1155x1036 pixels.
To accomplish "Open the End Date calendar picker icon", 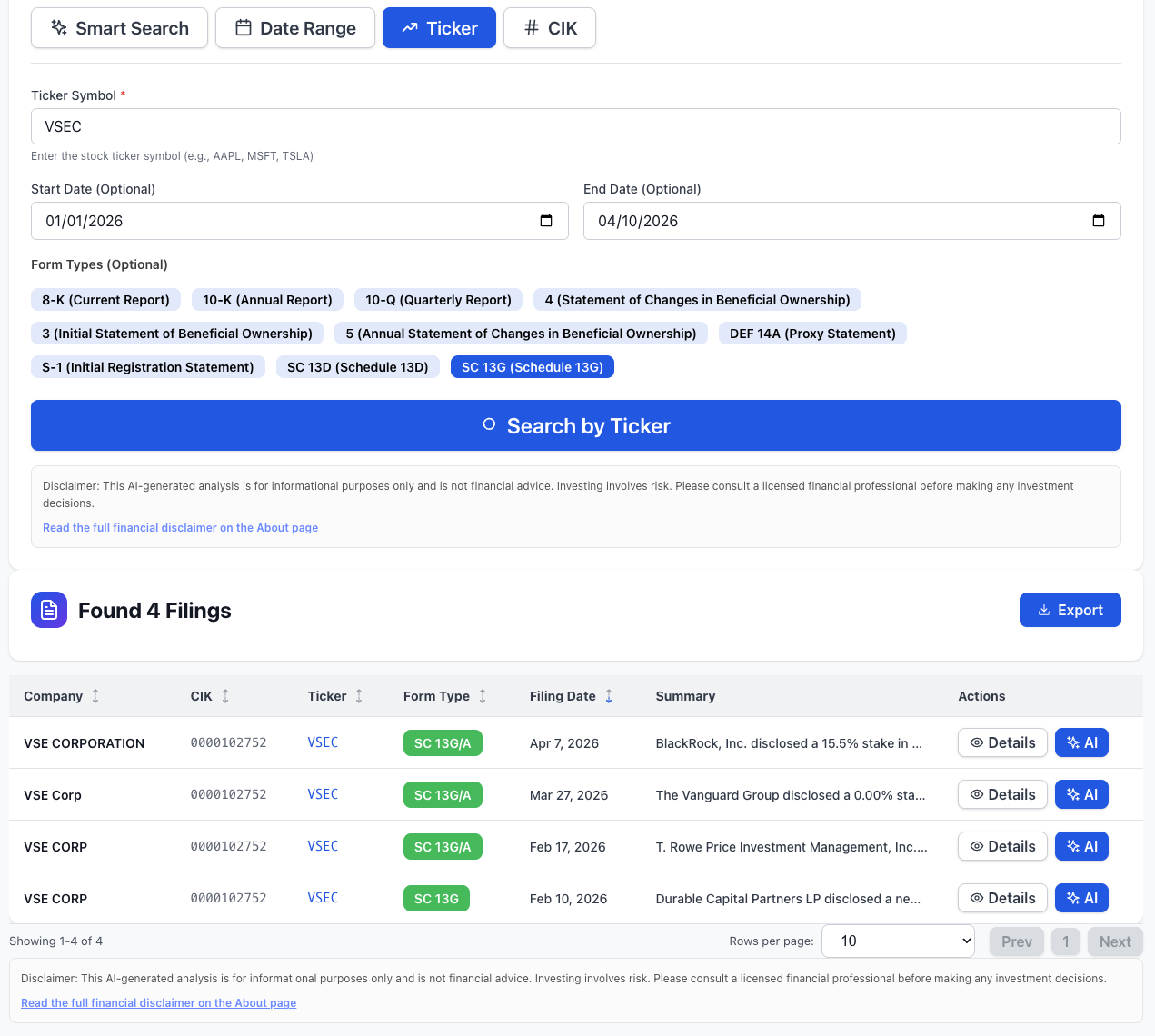I will click(x=1098, y=220).
